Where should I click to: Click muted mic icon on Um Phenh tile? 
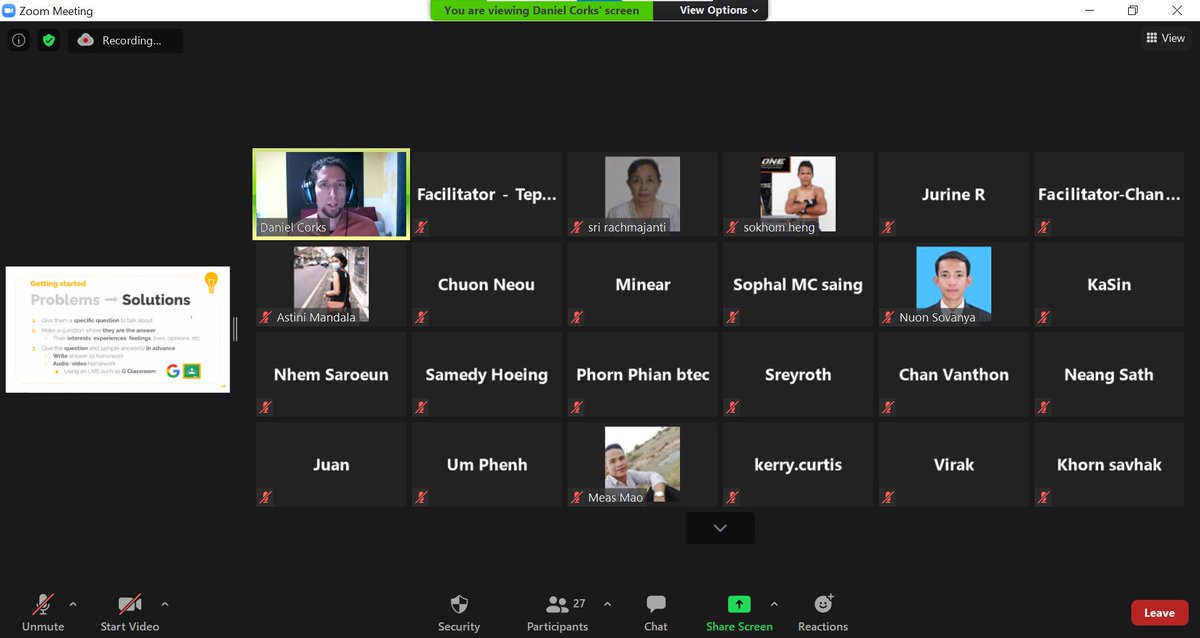421,497
